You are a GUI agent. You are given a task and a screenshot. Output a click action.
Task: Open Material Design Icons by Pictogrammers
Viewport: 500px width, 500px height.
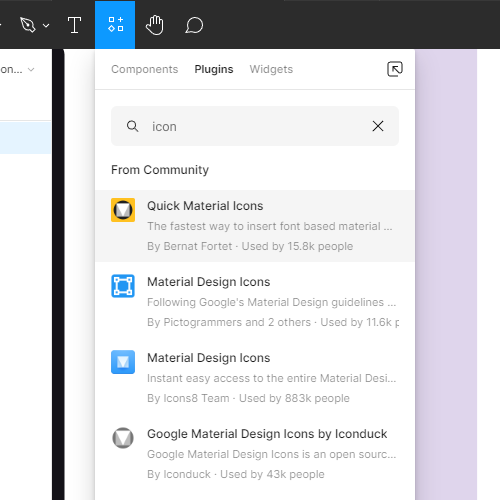click(x=255, y=302)
